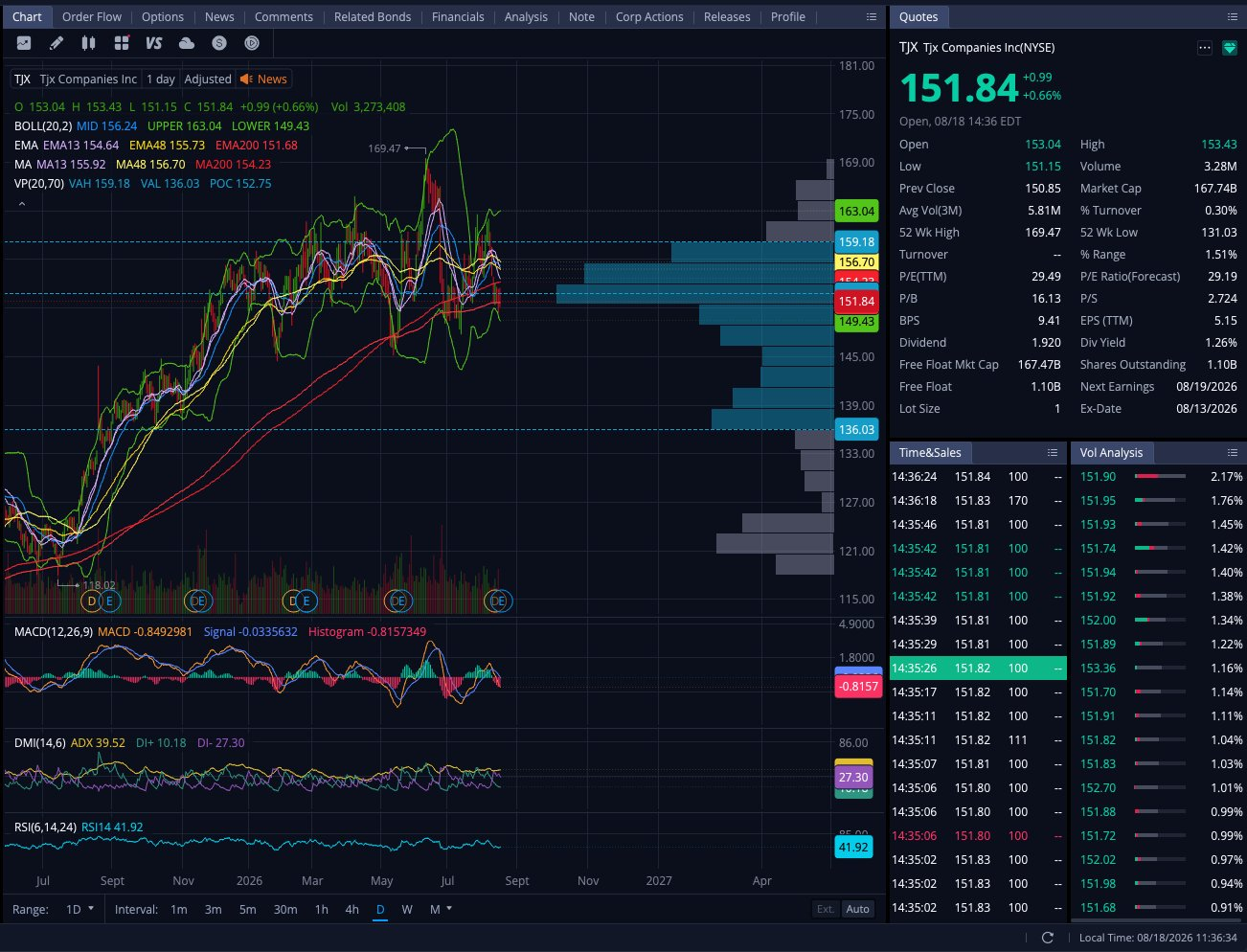Click the refresh icon in status bar
The image size is (1247, 952).
[1047, 938]
